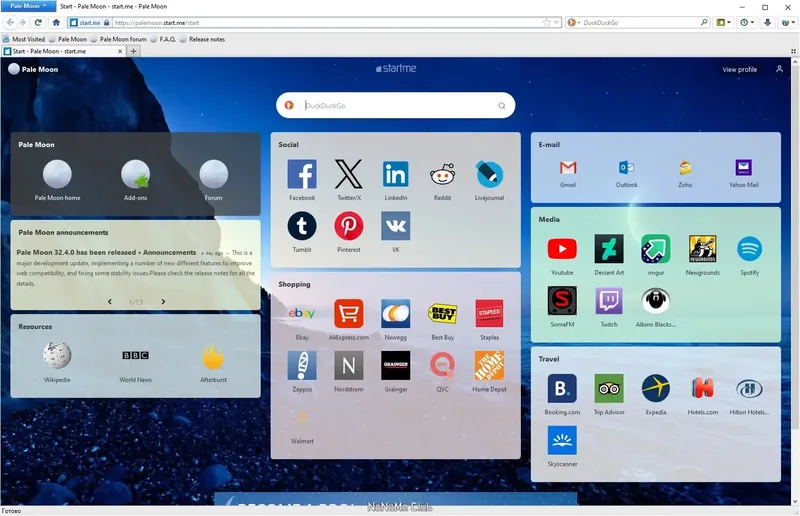Open Wikipedia in Resources panel
The width and height of the screenshot is (800, 516).
pyautogui.click(x=57, y=355)
